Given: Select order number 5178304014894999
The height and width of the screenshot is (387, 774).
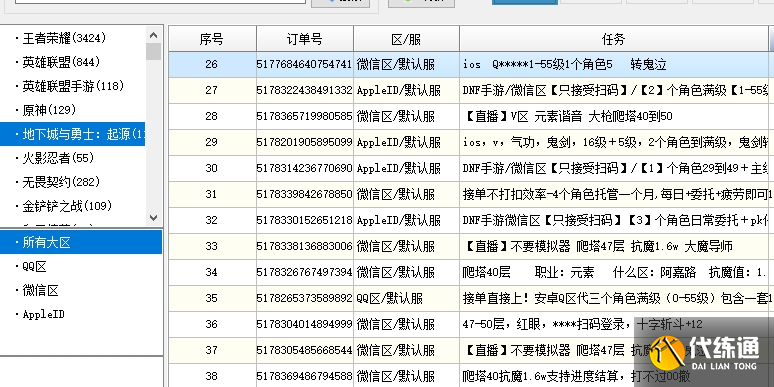Looking at the screenshot, I should coord(305,324).
